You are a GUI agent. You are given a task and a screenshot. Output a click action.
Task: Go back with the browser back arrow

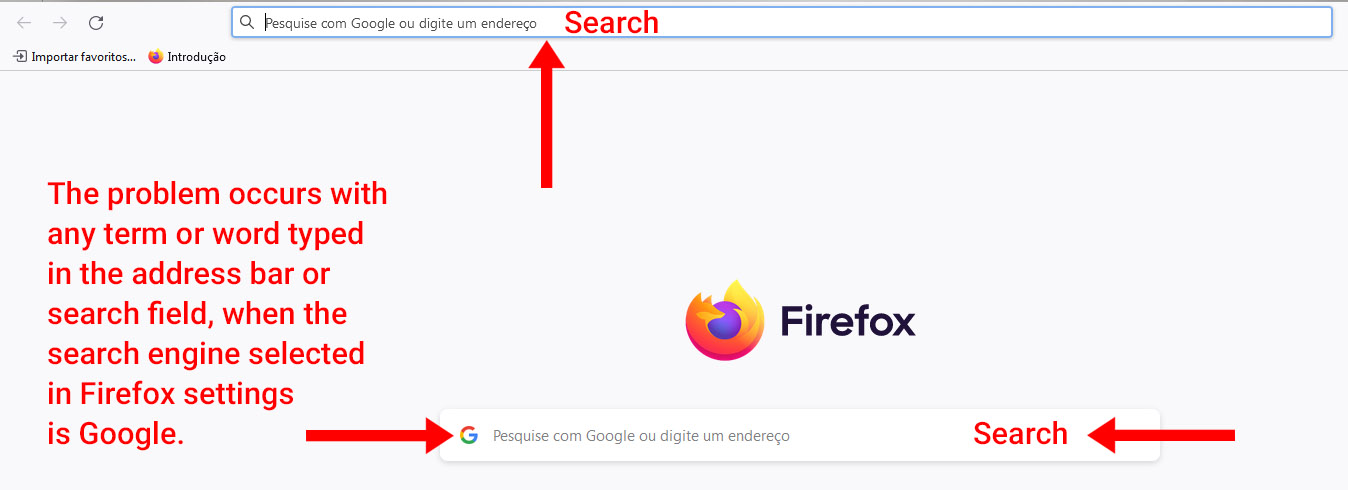24,22
